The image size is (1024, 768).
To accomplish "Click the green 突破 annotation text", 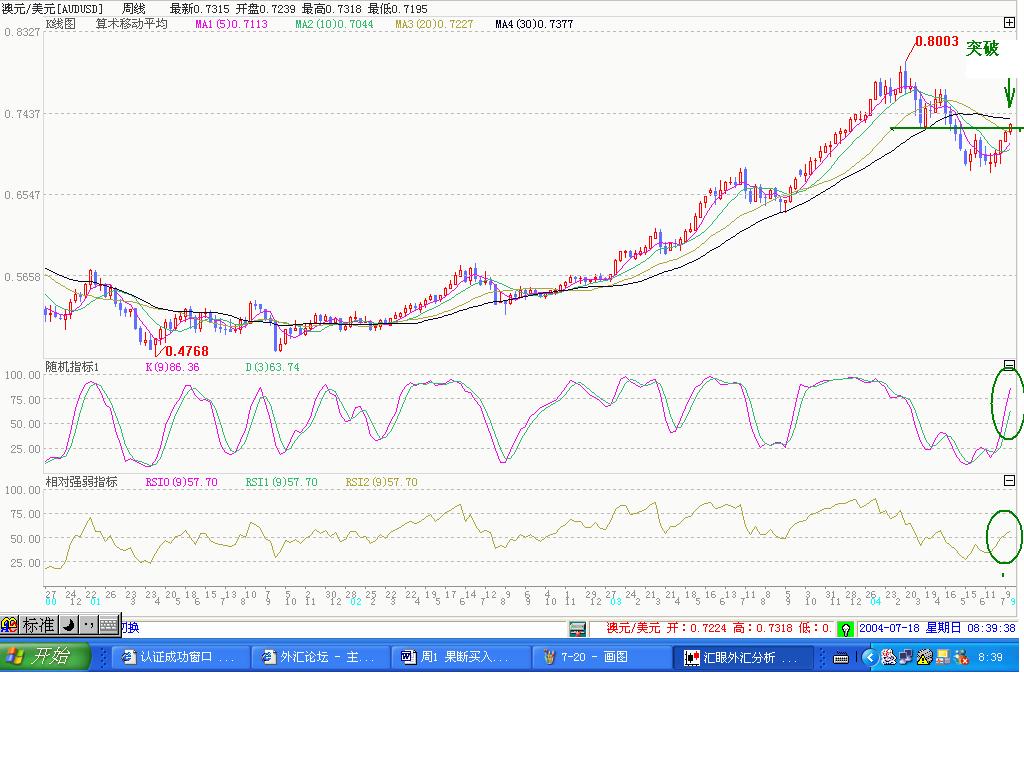I will click(982, 48).
